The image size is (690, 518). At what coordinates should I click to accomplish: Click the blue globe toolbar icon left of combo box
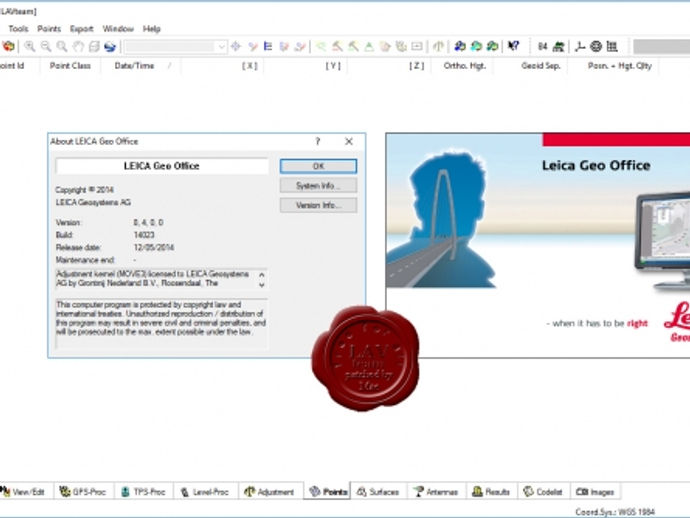(110, 46)
